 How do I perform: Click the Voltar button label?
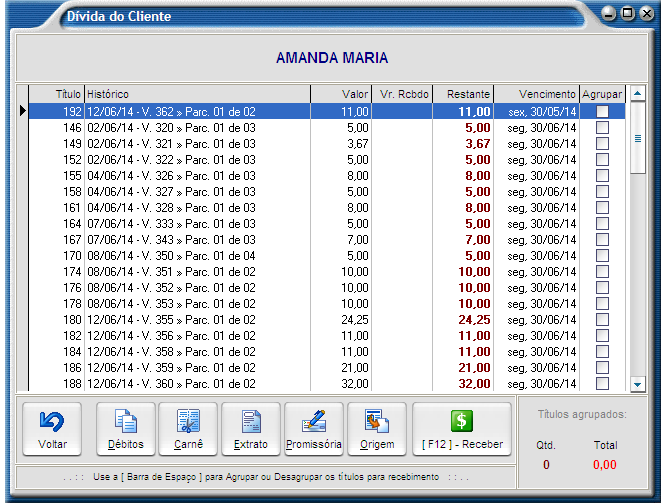click(52, 444)
